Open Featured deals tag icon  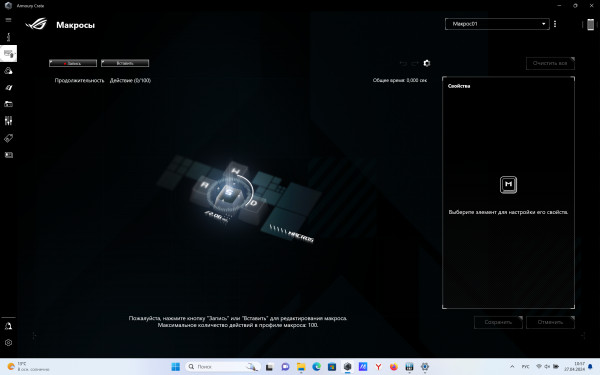coord(8,138)
